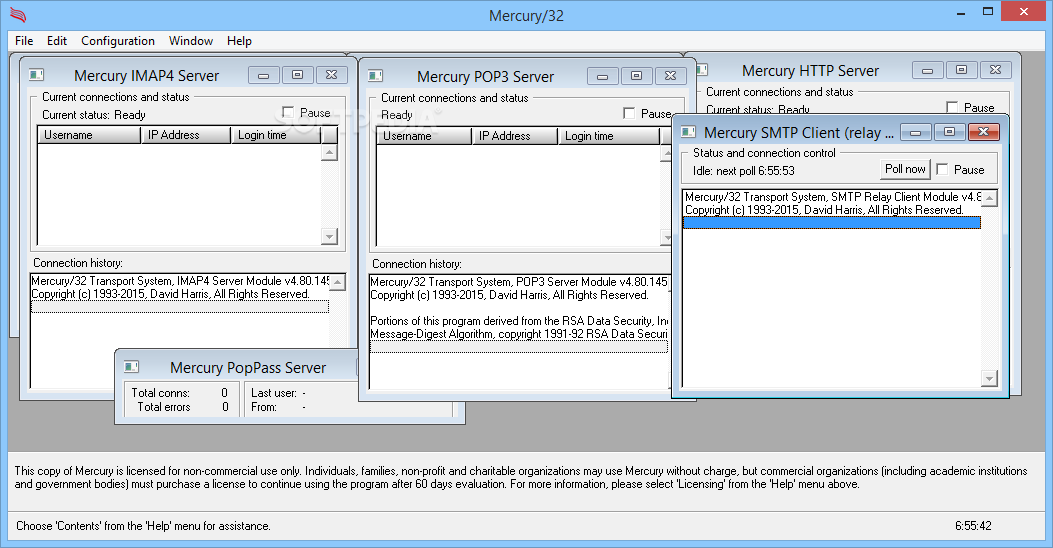The height and width of the screenshot is (548, 1053).
Task: Click the Poll now button
Action: [905, 169]
